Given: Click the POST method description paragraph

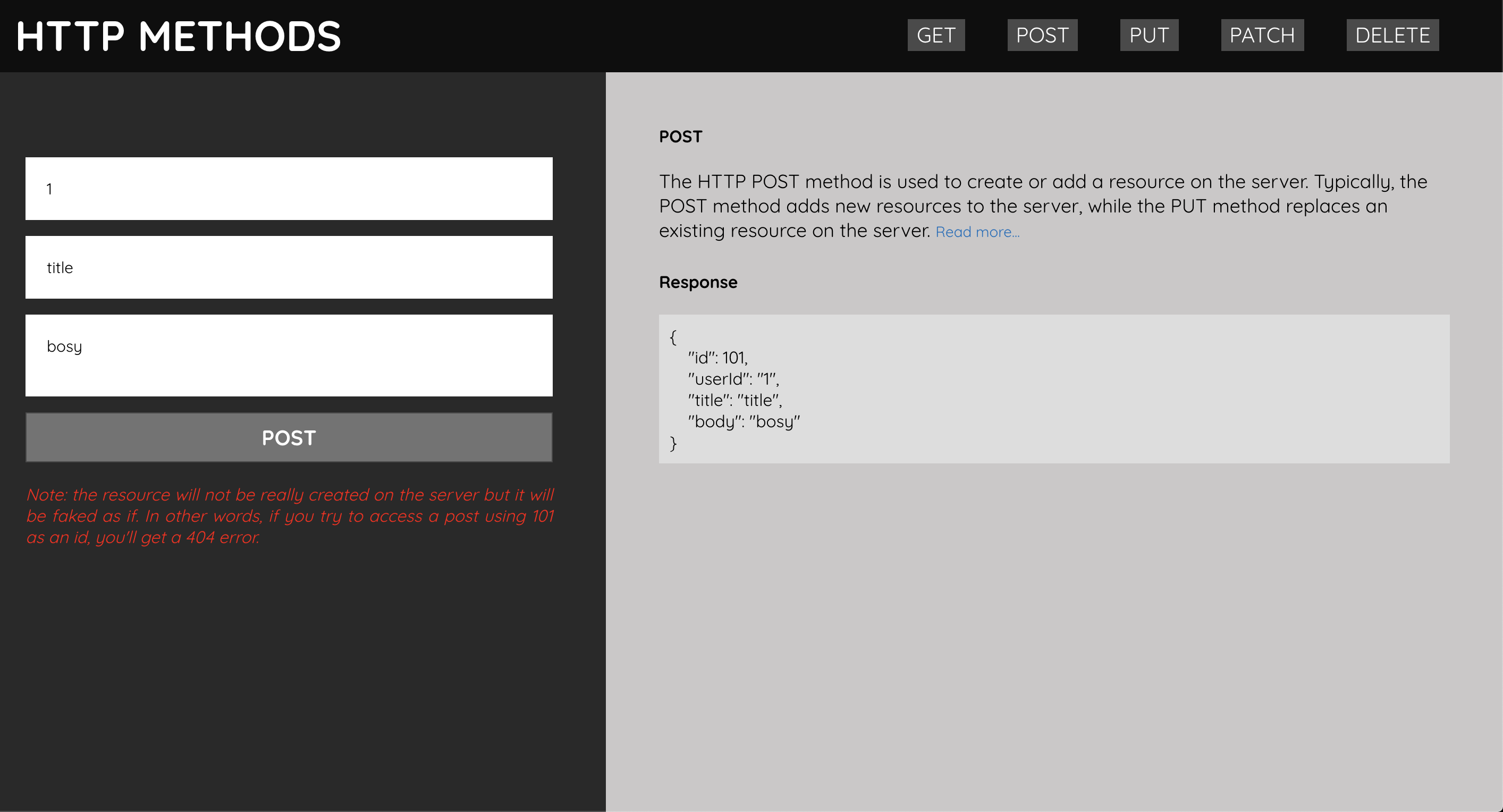Looking at the screenshot, I should (x=1042, y=205).
